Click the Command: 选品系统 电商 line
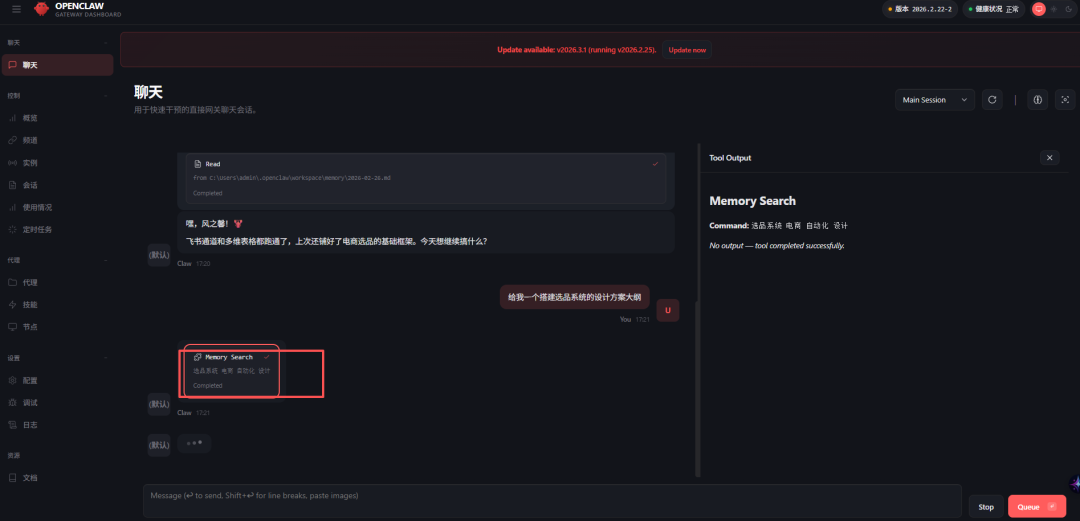 778,225
